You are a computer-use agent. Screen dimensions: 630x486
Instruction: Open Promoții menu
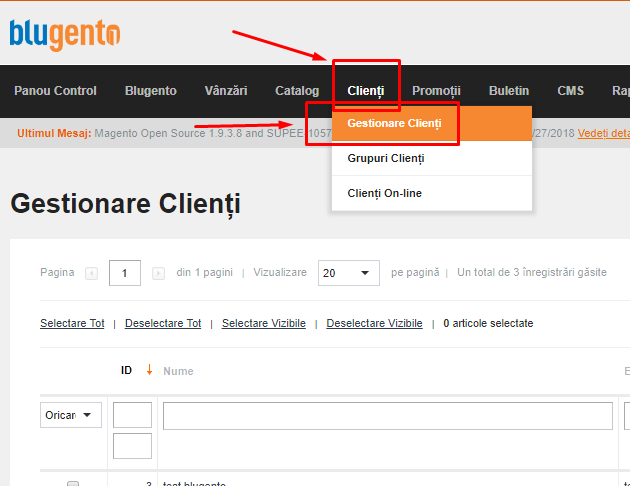pyautogui.click(x=436, y=91)
